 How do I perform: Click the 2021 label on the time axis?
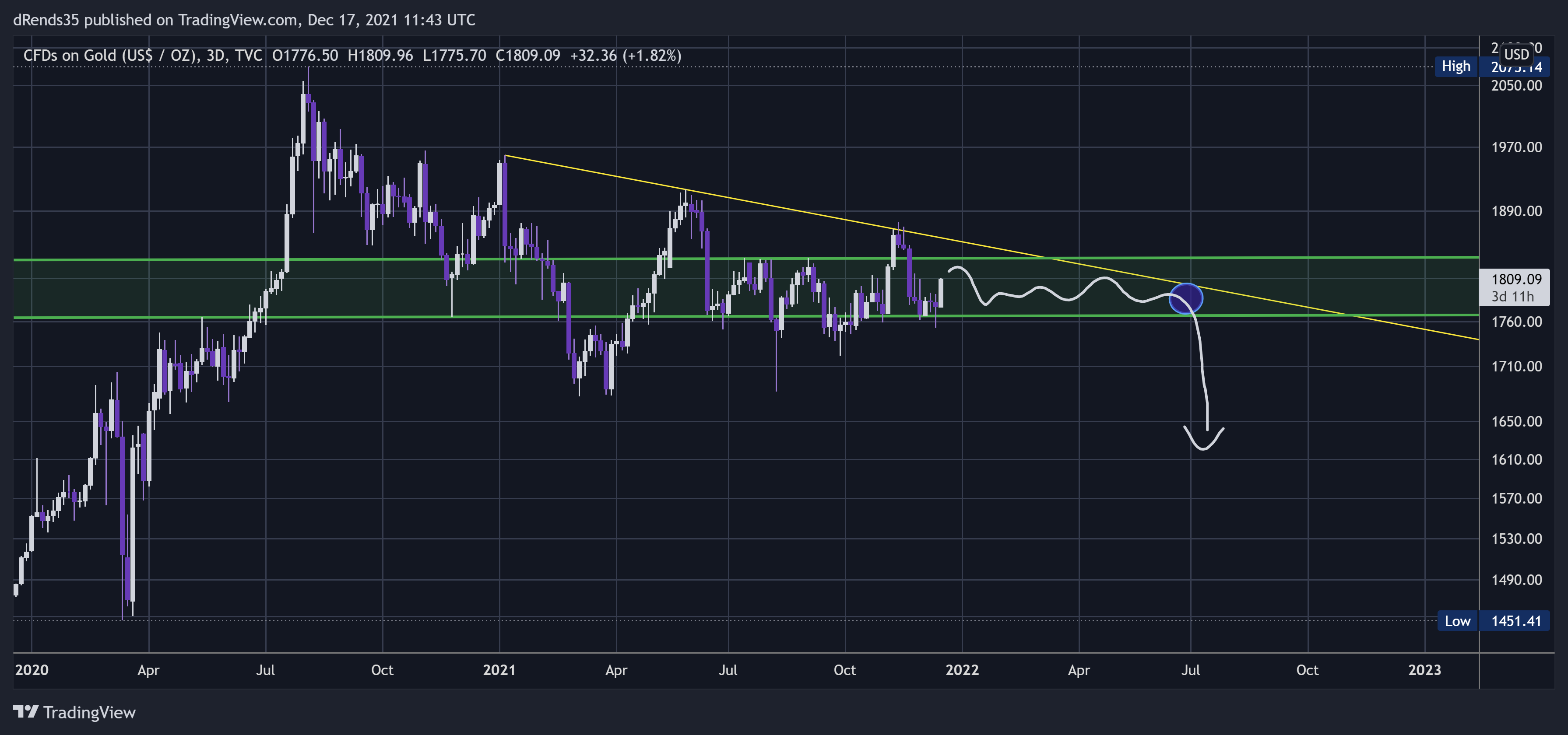pos(499,670)
